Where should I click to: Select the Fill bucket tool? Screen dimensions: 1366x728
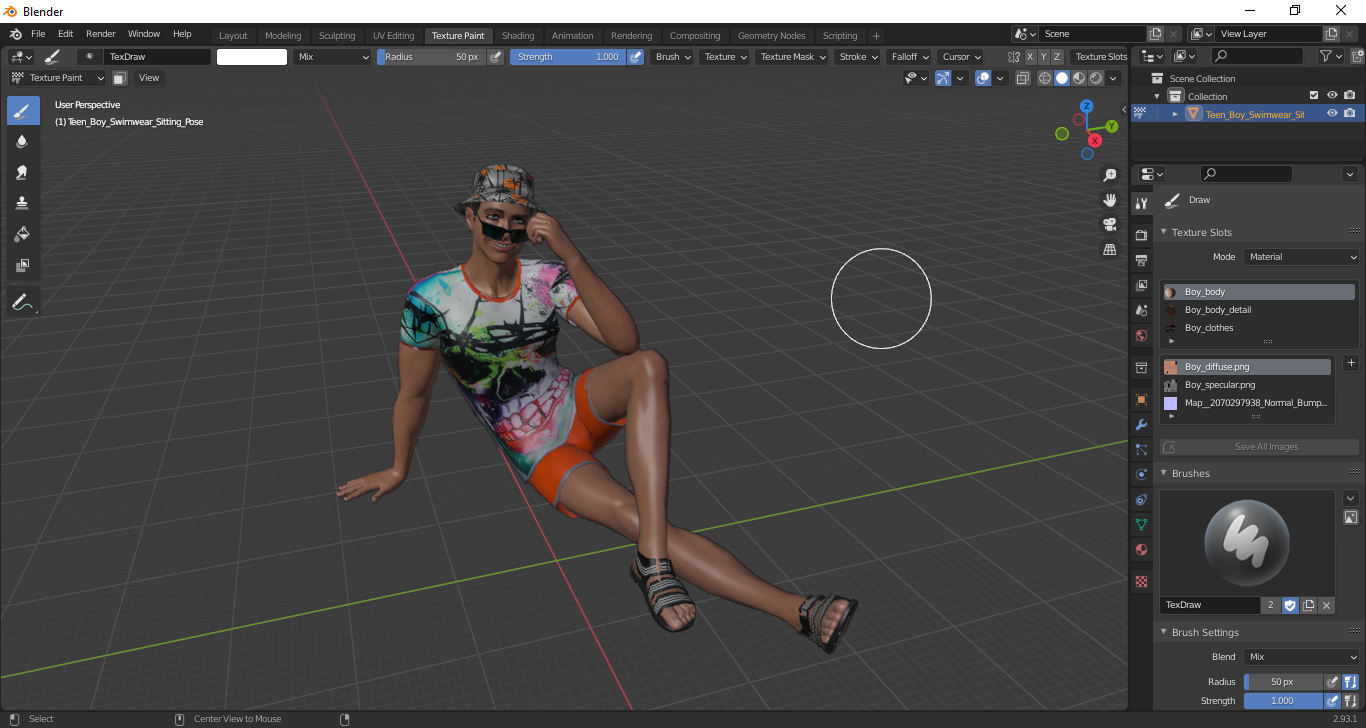tap(23, 235)
